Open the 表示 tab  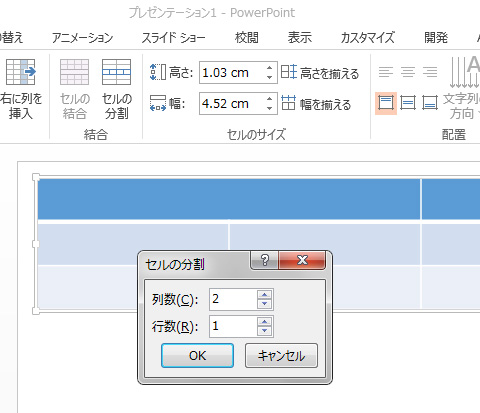300,37
